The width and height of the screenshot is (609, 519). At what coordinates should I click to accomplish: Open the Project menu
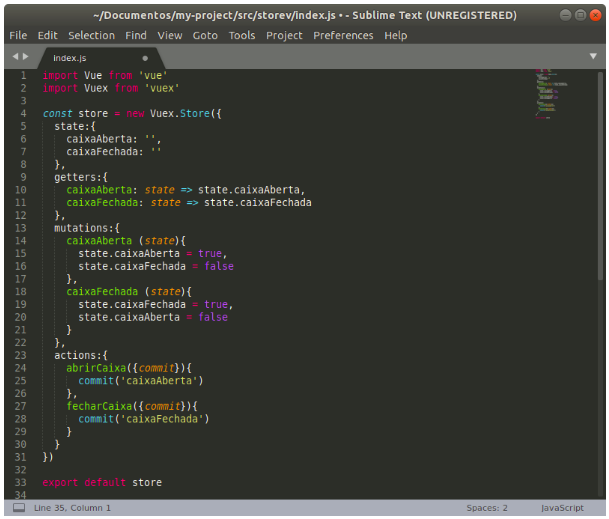284,35
